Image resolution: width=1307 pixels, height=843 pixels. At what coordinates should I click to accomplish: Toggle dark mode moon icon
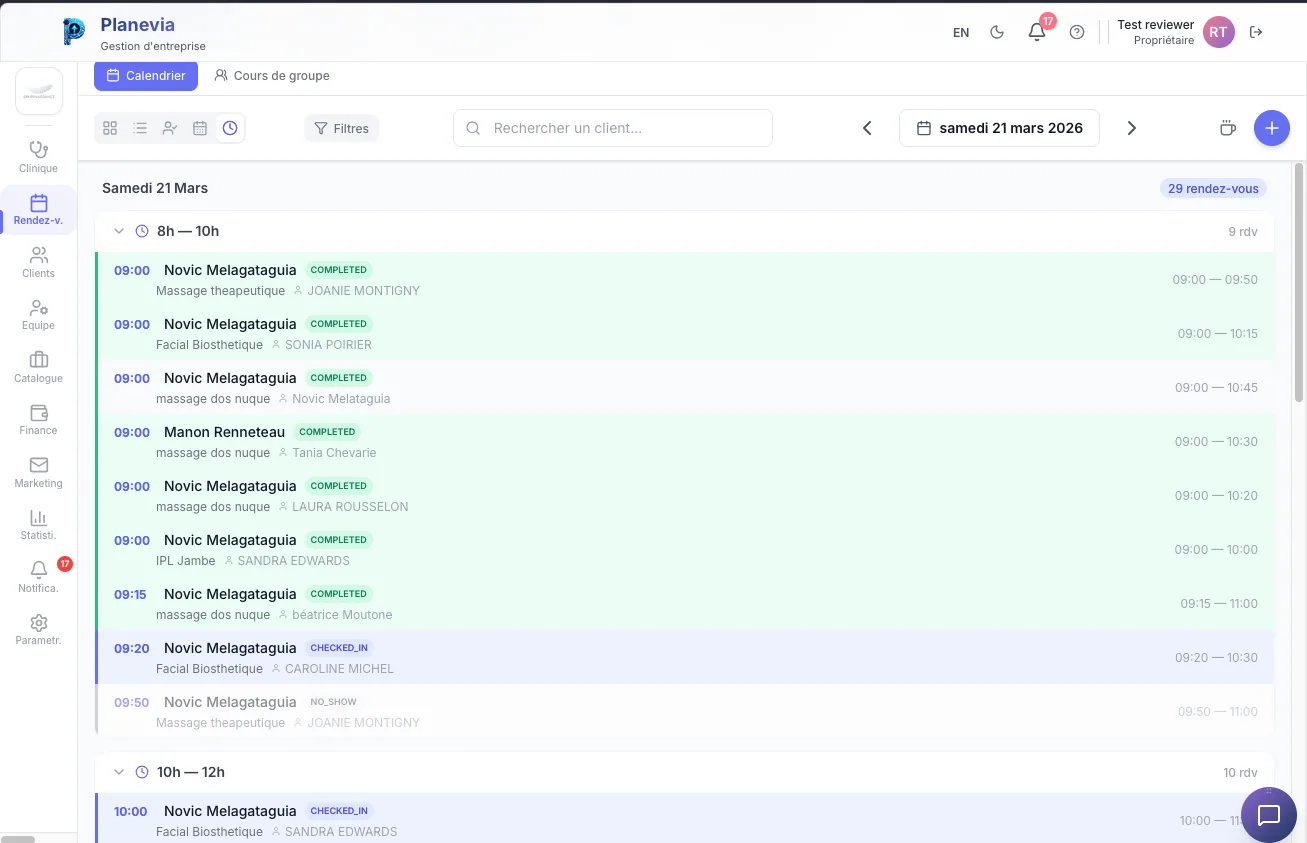tap(997, 32)
